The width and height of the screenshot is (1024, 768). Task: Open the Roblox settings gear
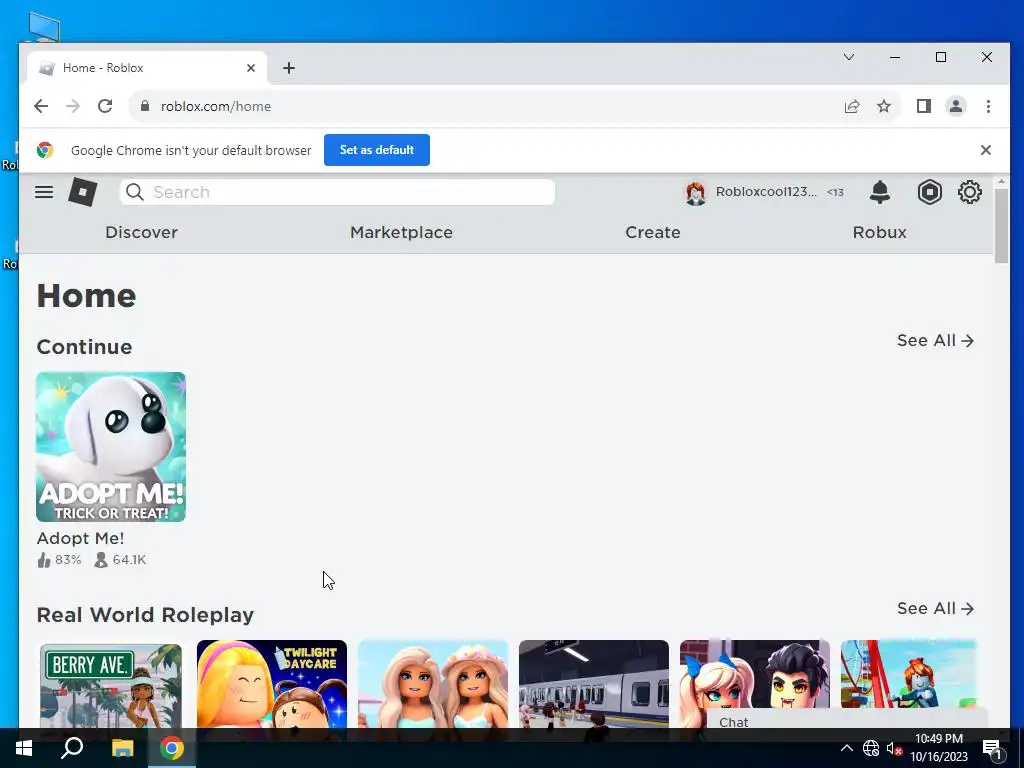[970, 192]
